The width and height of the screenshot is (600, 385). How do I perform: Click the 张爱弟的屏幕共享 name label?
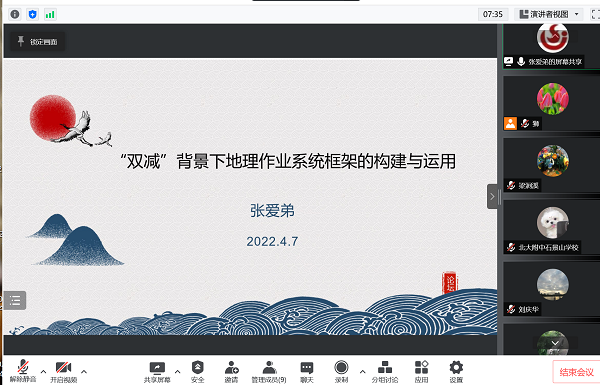click(555, 61)
